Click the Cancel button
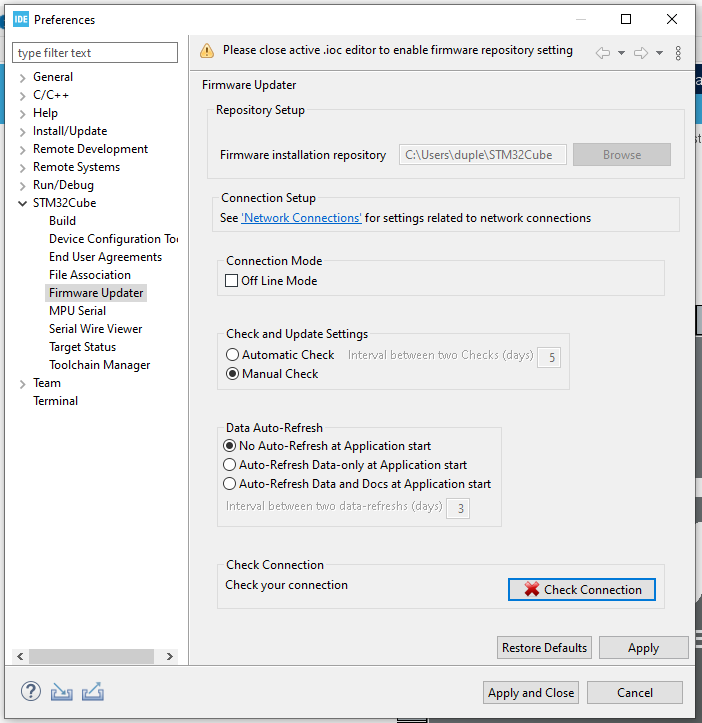The width and height of the screenshot is (702, 723). pos(635,693)
